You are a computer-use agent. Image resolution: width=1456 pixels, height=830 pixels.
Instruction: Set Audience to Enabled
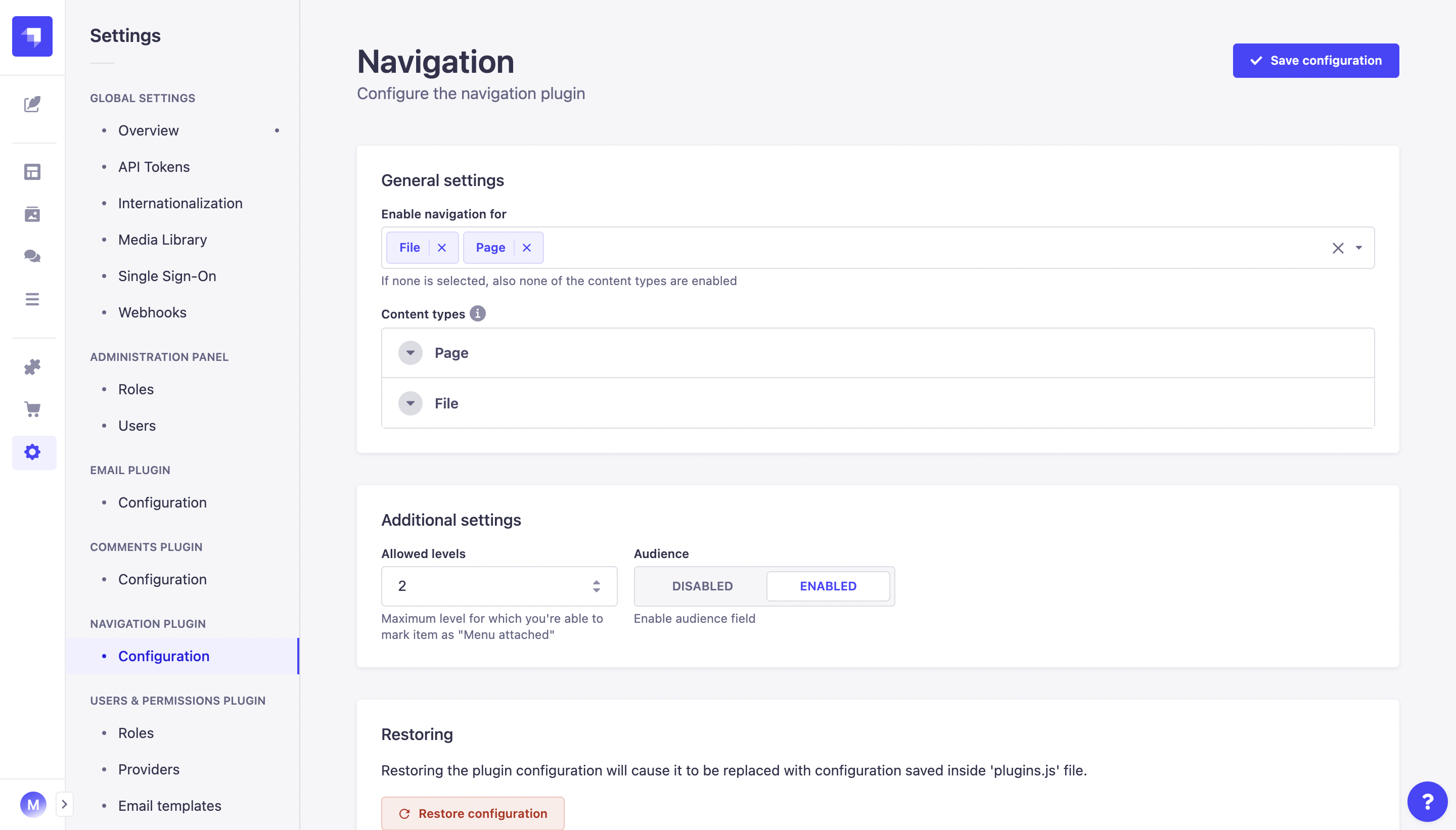point(828,586)
